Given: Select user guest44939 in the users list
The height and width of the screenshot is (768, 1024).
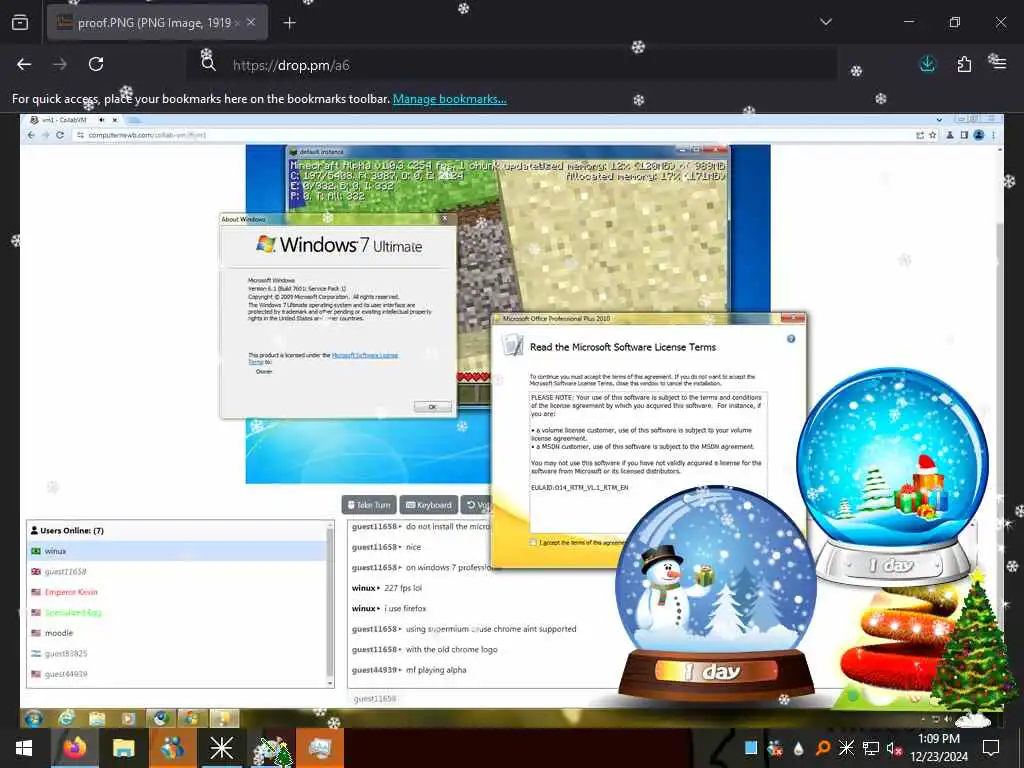Looking at the screenshot, I should click(x=176, y=673).
